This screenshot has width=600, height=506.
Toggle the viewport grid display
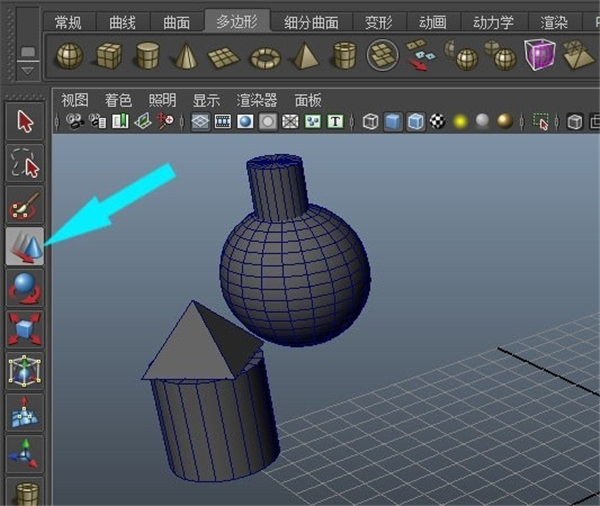tap(200, 122)
